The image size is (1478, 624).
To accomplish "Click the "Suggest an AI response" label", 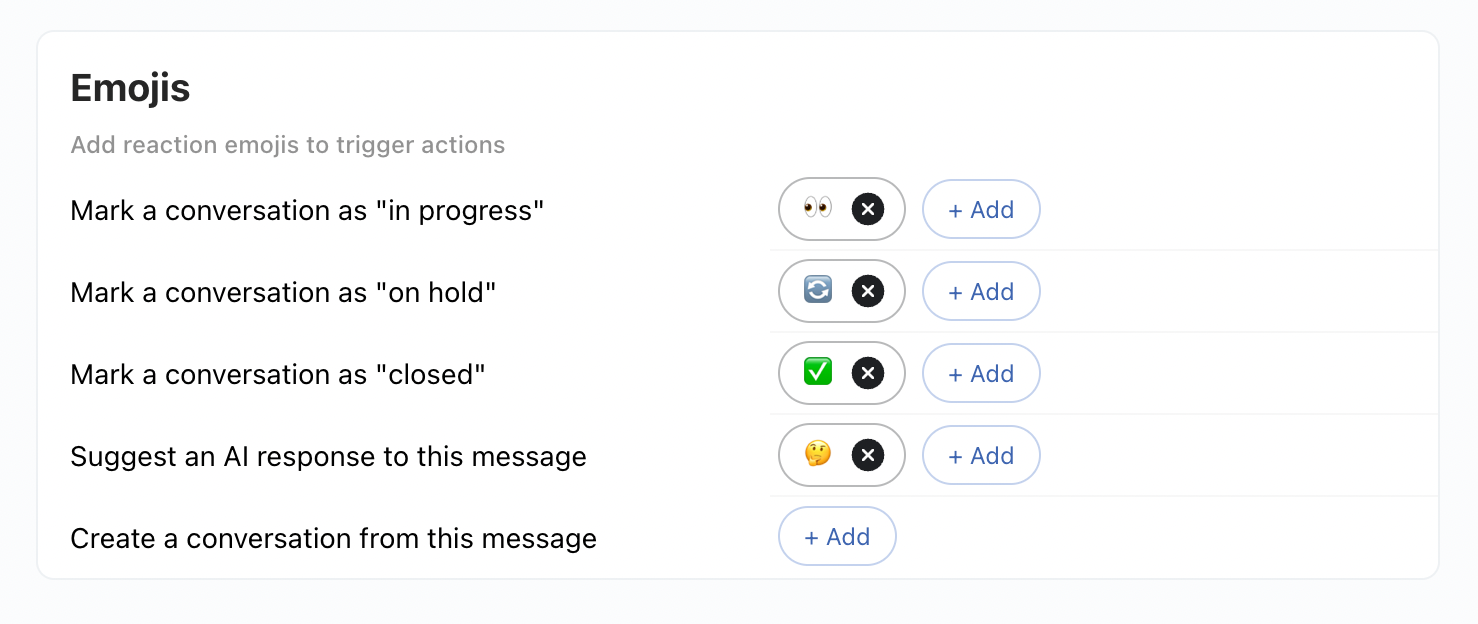I will (x=328, y=456).
